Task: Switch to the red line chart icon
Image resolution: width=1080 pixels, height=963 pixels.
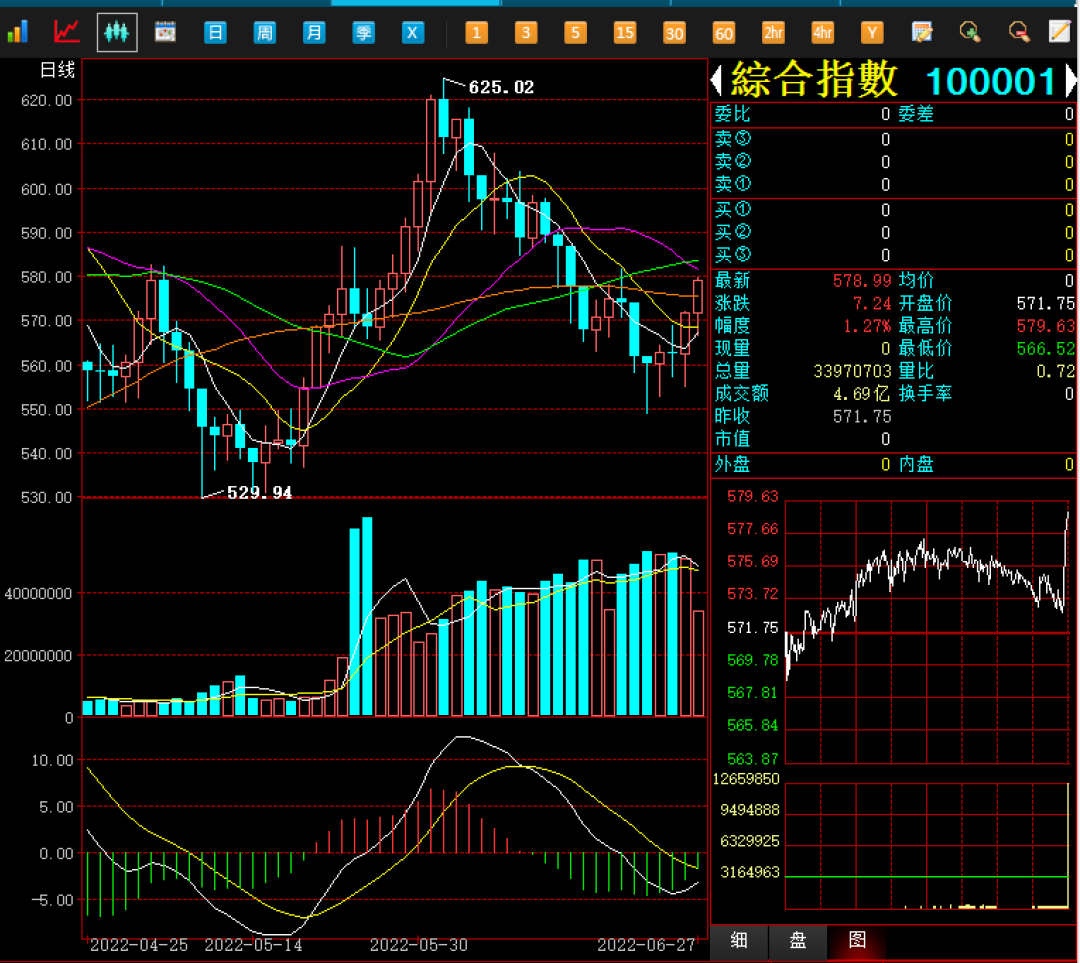Action: tap(67, 32)
